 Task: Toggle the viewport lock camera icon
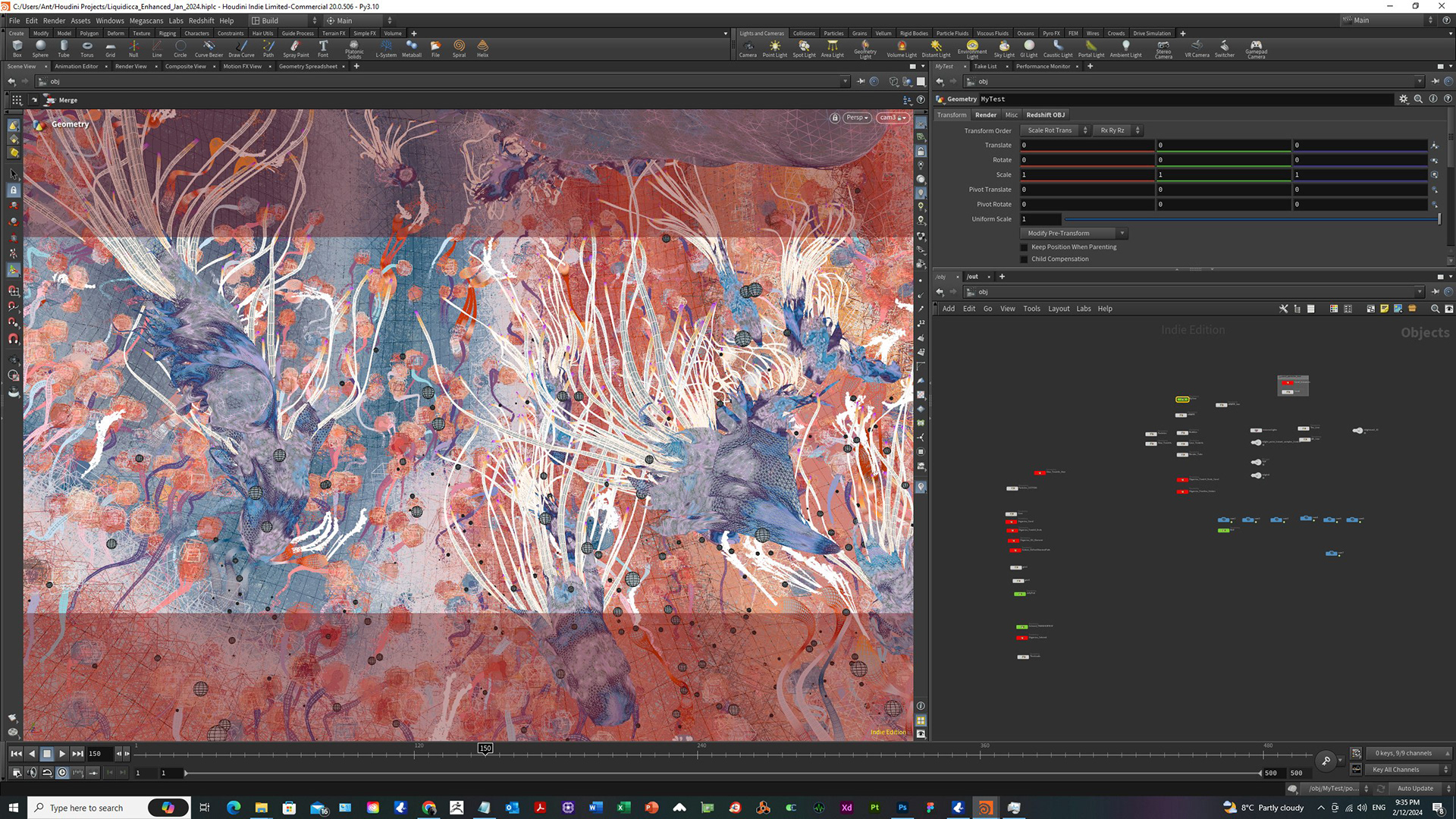835,118
